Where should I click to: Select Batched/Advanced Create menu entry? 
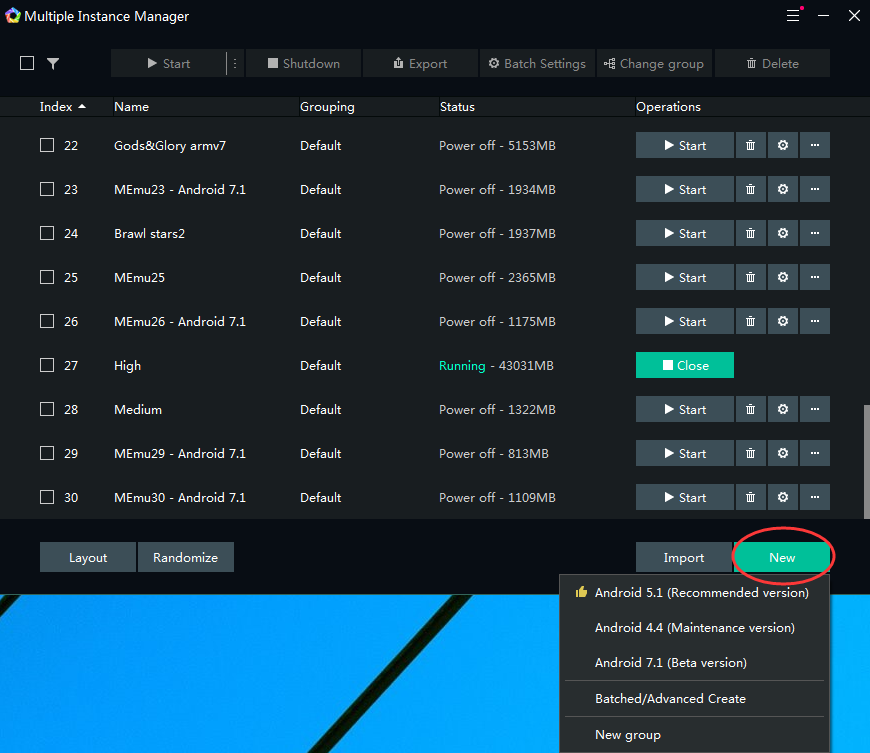(x=670, y=699)
